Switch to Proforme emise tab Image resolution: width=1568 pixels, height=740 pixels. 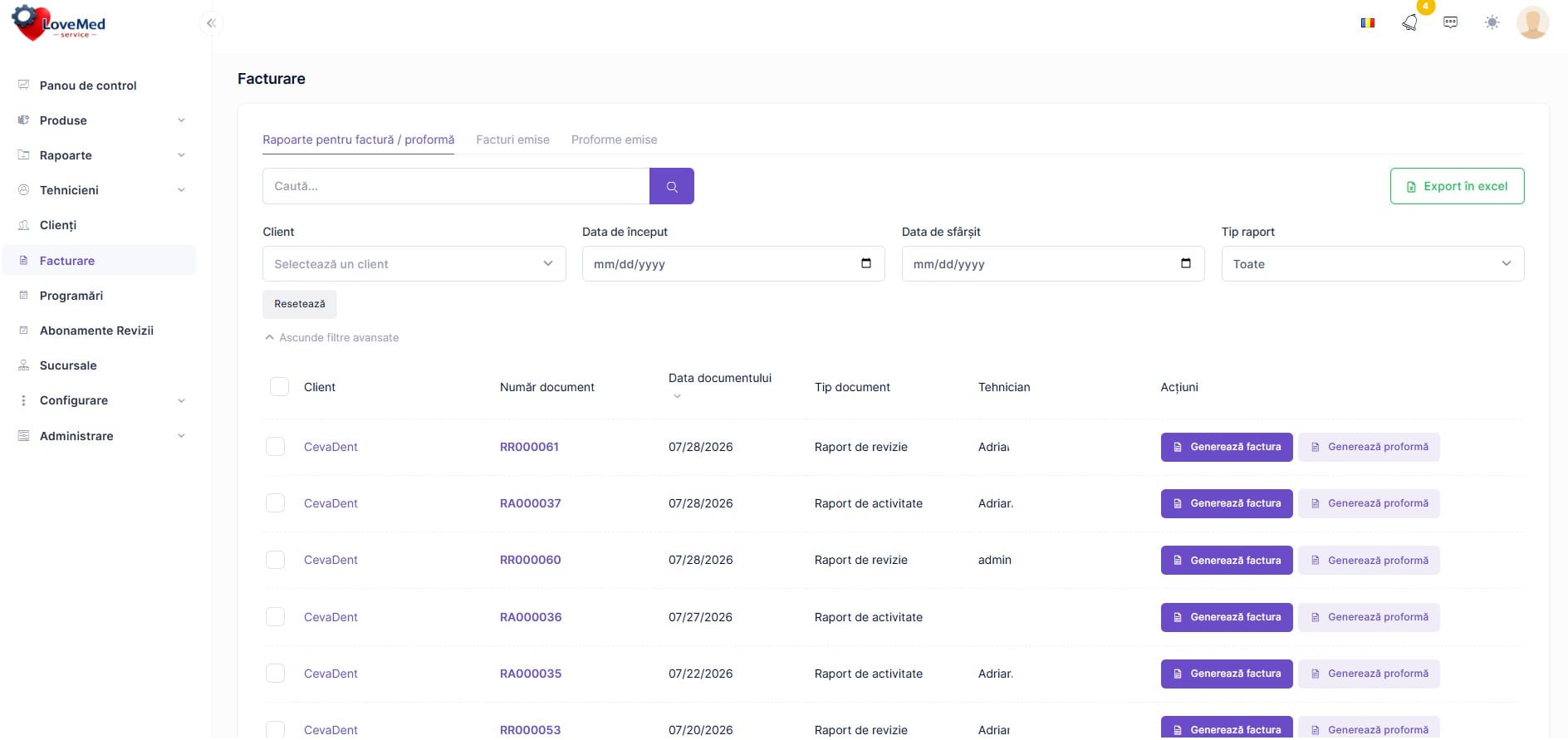pyautogui.click(x=614, y=140)
